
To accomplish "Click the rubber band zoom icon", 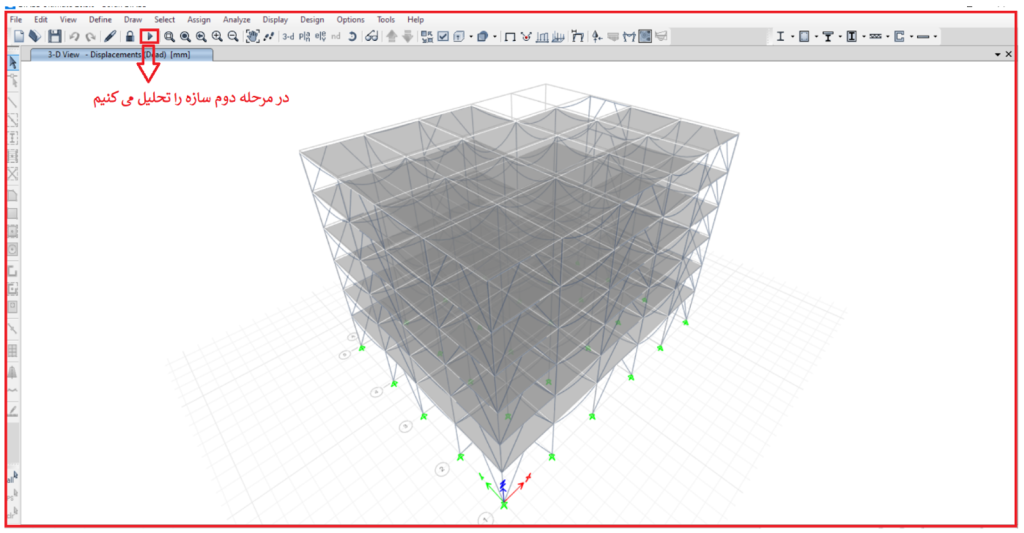I will [169, 37].
